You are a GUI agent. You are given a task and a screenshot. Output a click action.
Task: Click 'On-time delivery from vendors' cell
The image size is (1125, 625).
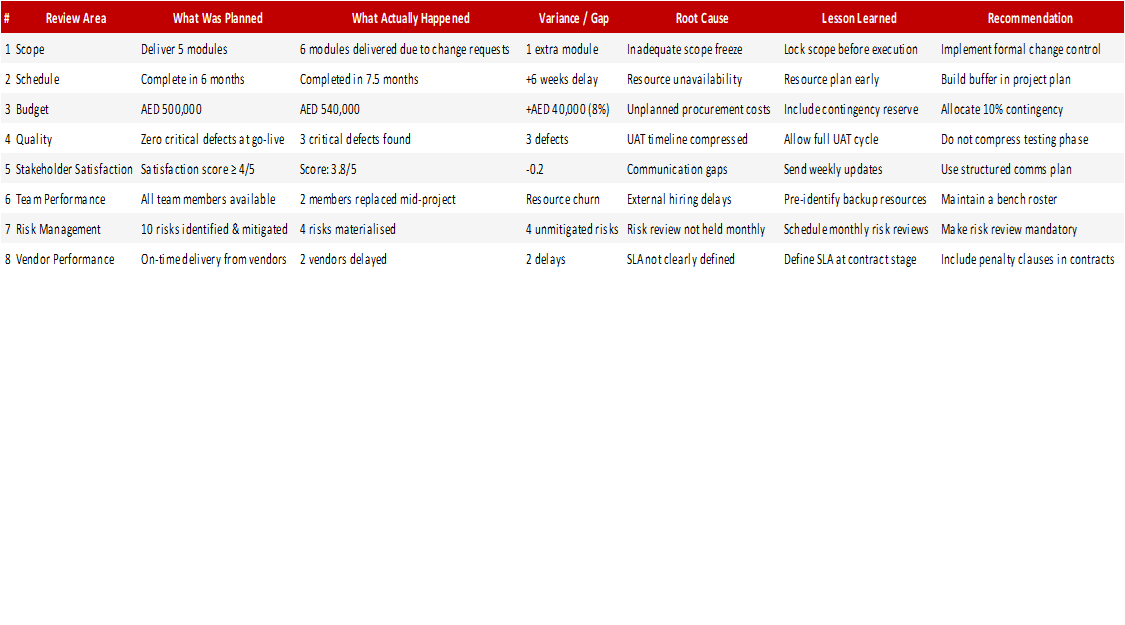coord(213,260)
